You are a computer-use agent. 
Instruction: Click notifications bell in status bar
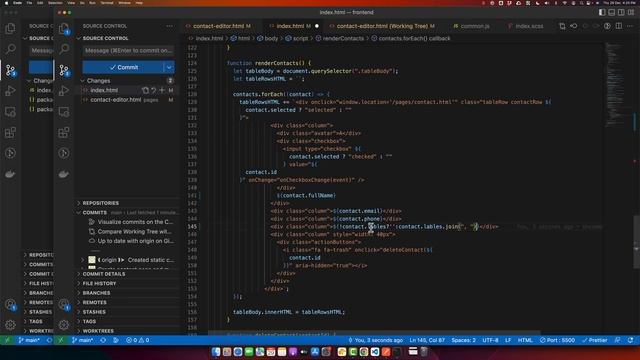click(631, 340)
